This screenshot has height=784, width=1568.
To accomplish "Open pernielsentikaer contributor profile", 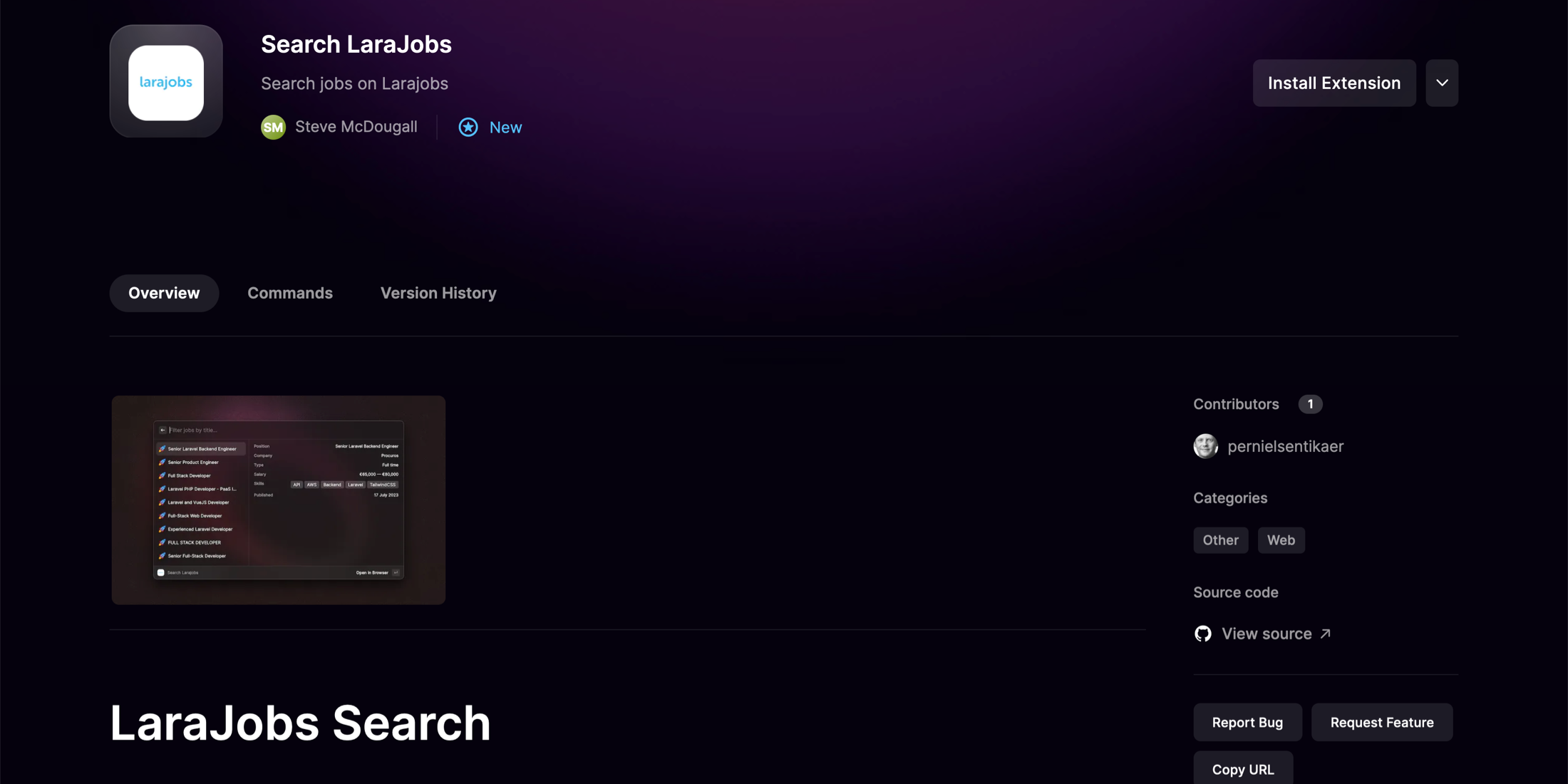I will tap(1285, 446).
